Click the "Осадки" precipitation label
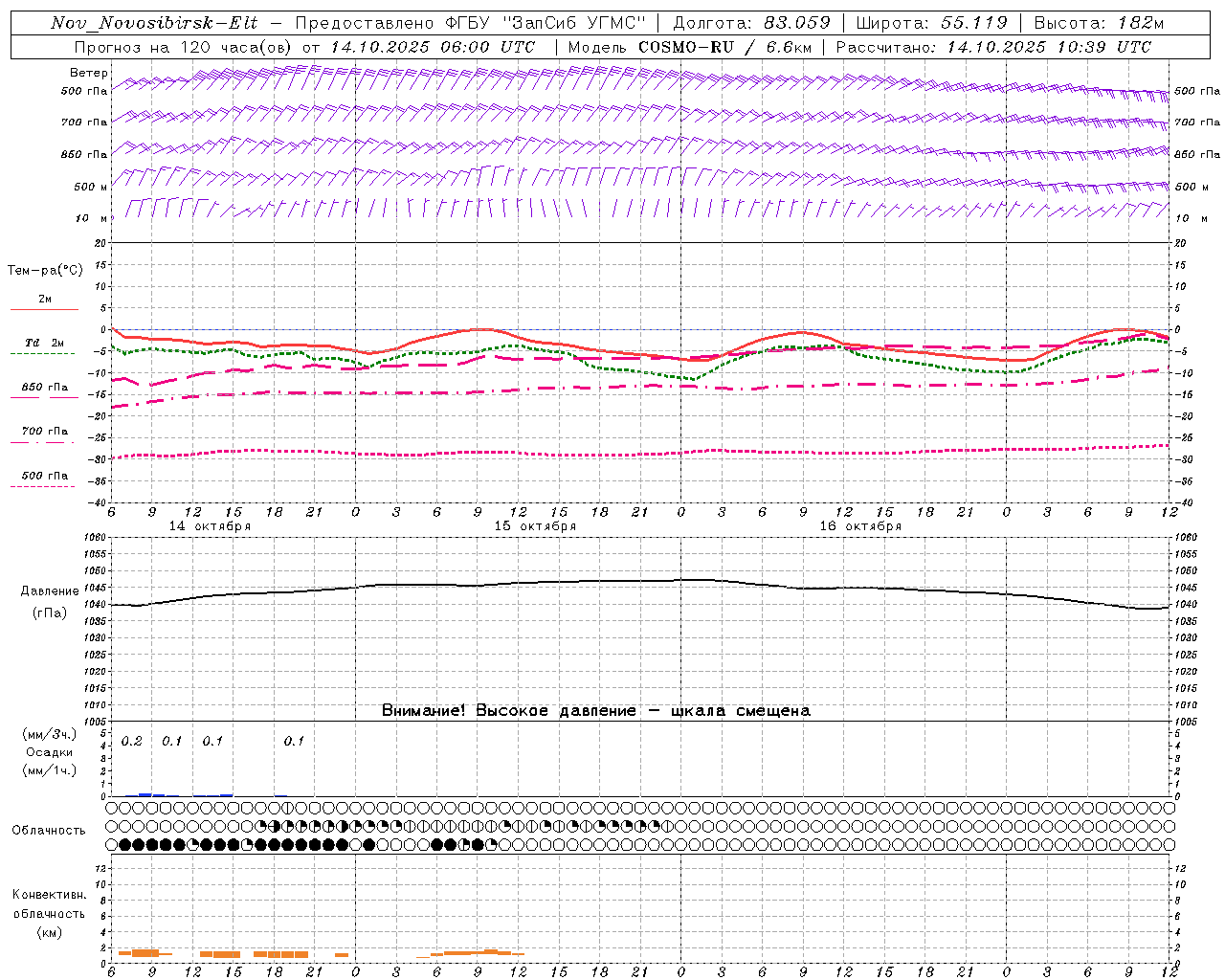The height and width of the screenshot is (980, 1225). [x=50, y=752]
